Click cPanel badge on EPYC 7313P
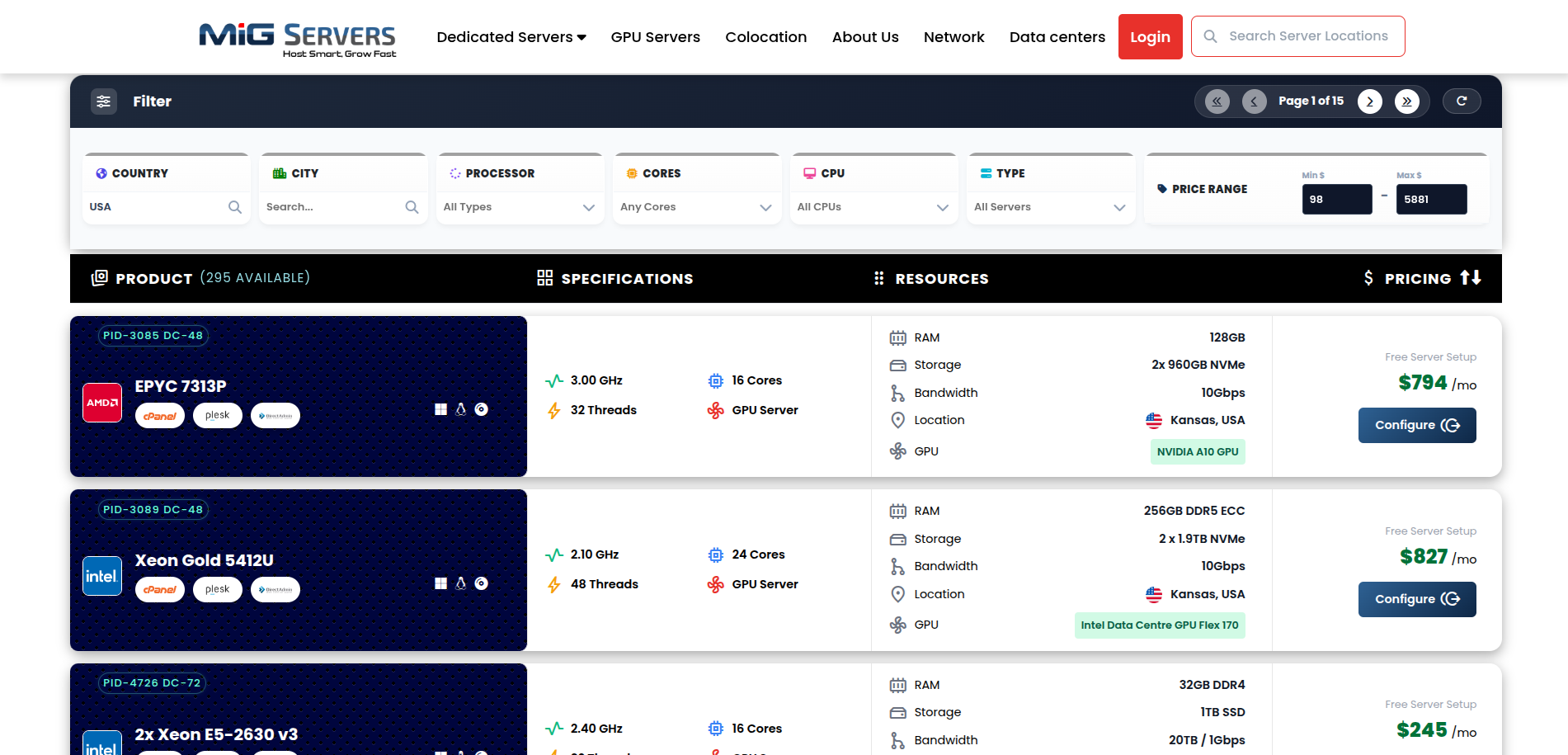Image resolution: width=1568 pixels, height=755 pixels. (x=160, y=416)
